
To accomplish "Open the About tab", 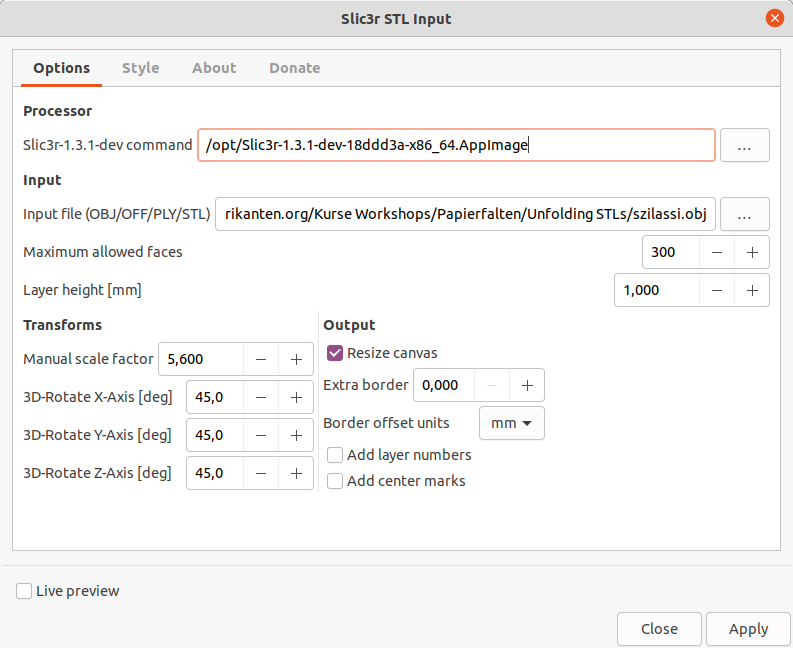I will [214, 68].
